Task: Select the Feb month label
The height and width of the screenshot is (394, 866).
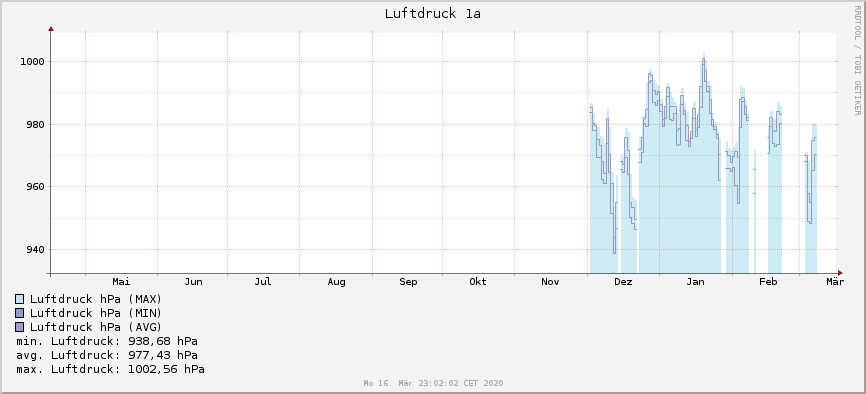Action: click(768, 282)
